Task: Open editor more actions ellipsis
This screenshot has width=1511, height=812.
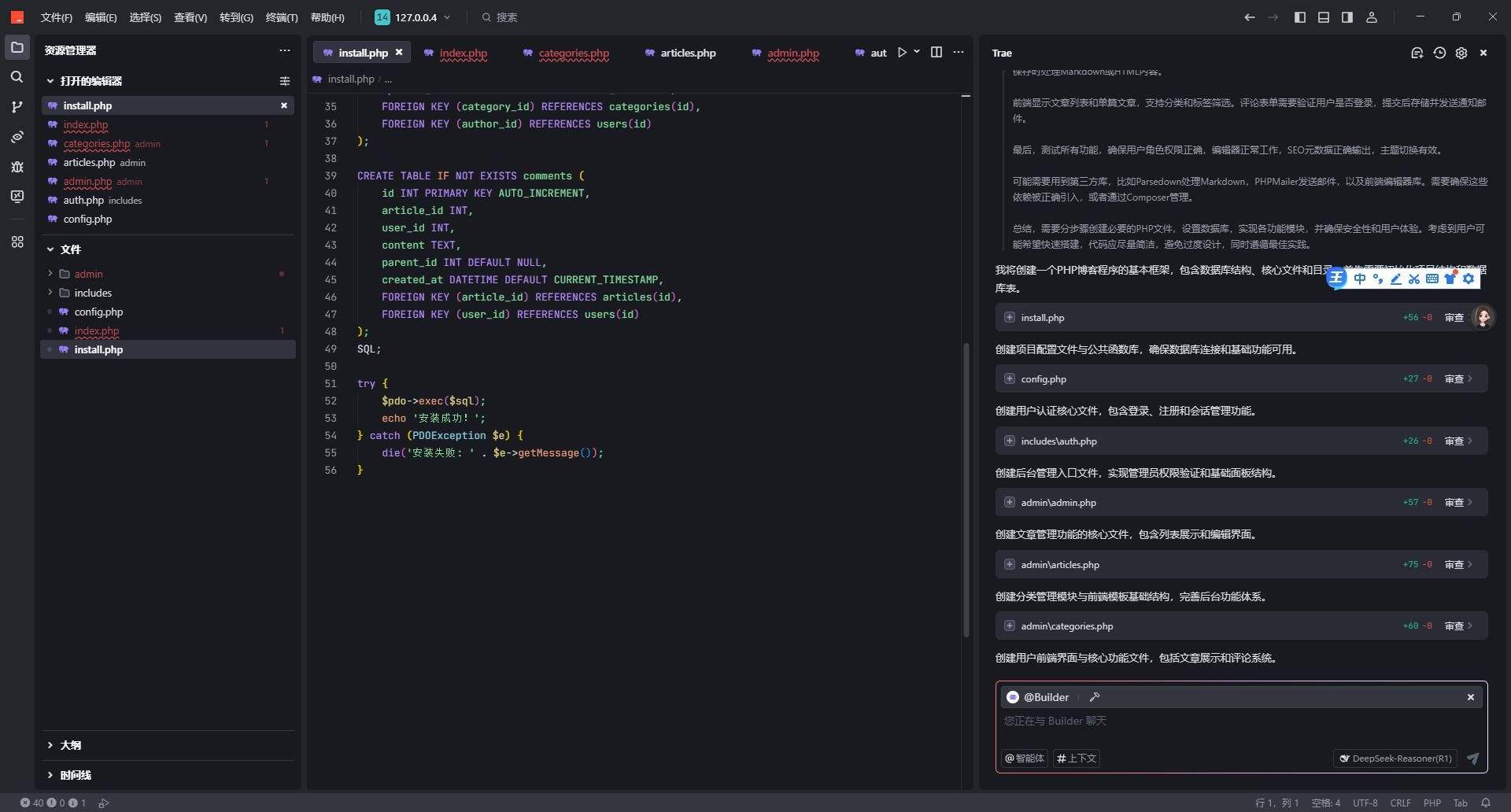Action: coord(959,53)
